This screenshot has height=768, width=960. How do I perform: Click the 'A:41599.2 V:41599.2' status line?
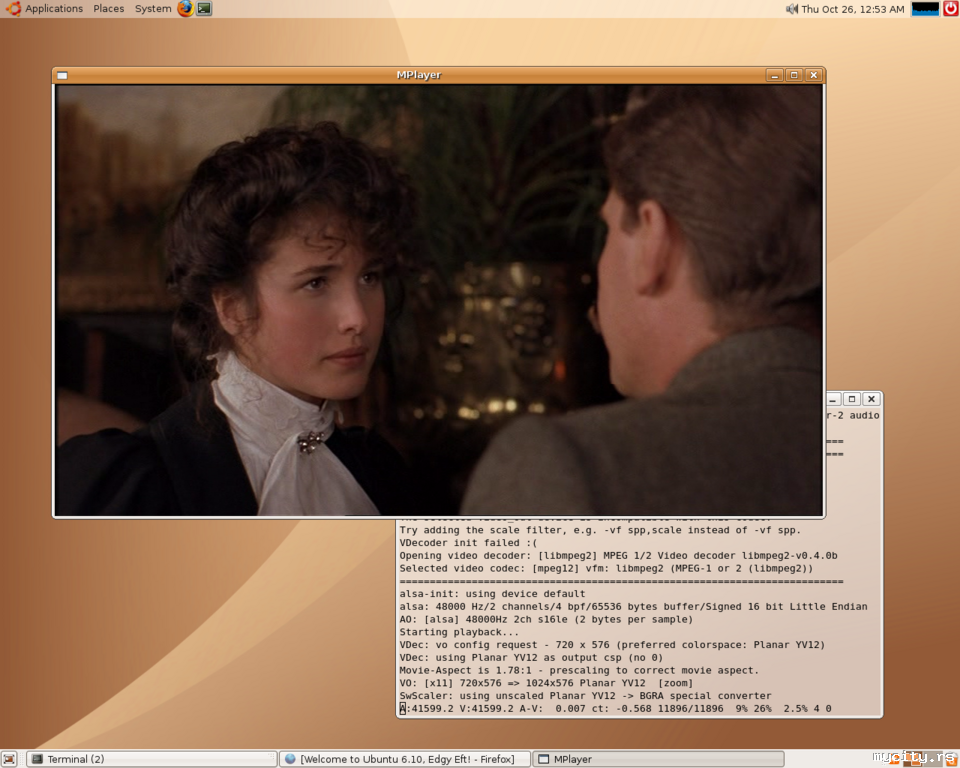615,709
